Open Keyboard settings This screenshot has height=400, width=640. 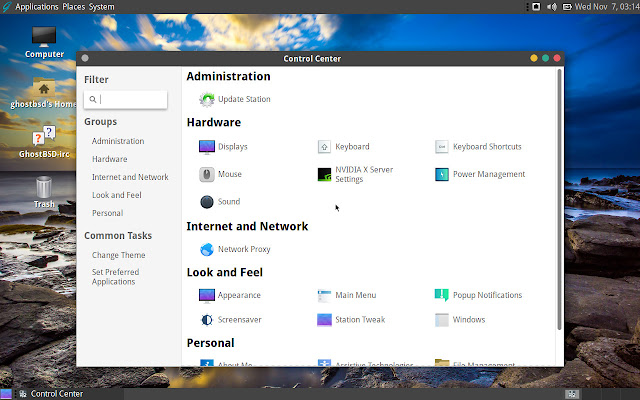343,147
